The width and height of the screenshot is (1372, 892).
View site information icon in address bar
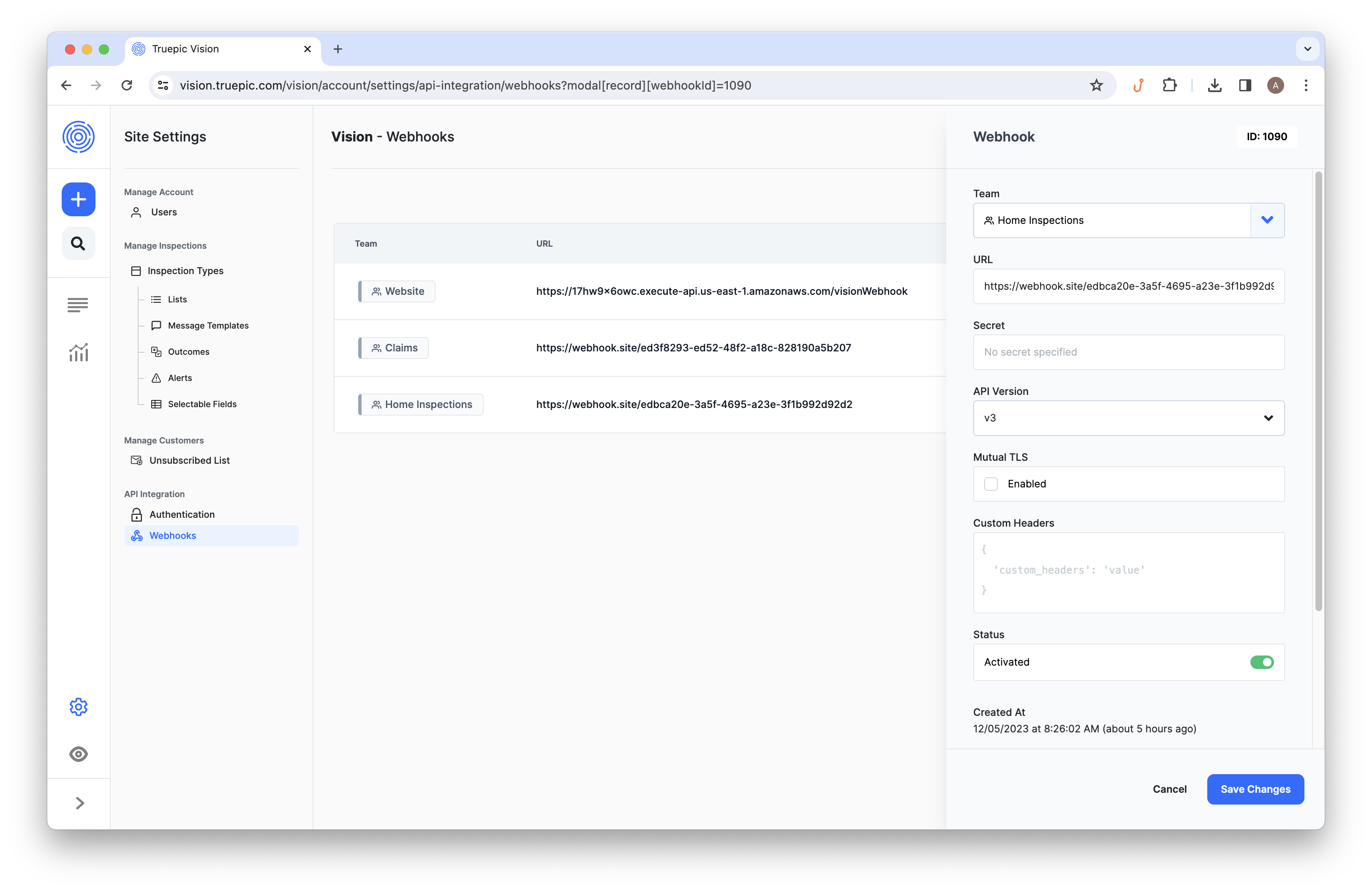(x=163, y=85)
